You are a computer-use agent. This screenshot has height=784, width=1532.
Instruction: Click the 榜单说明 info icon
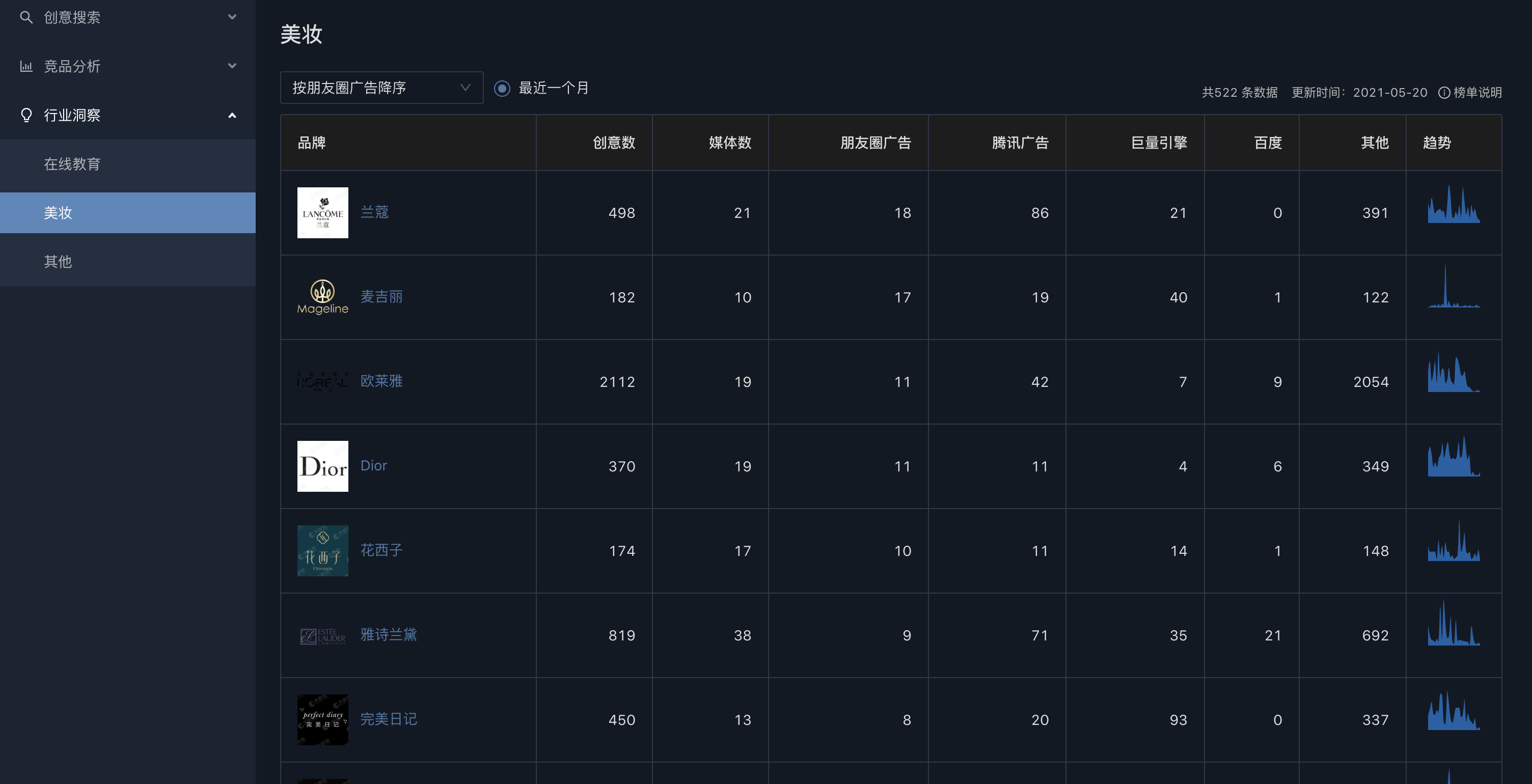tap(1443, 93)
